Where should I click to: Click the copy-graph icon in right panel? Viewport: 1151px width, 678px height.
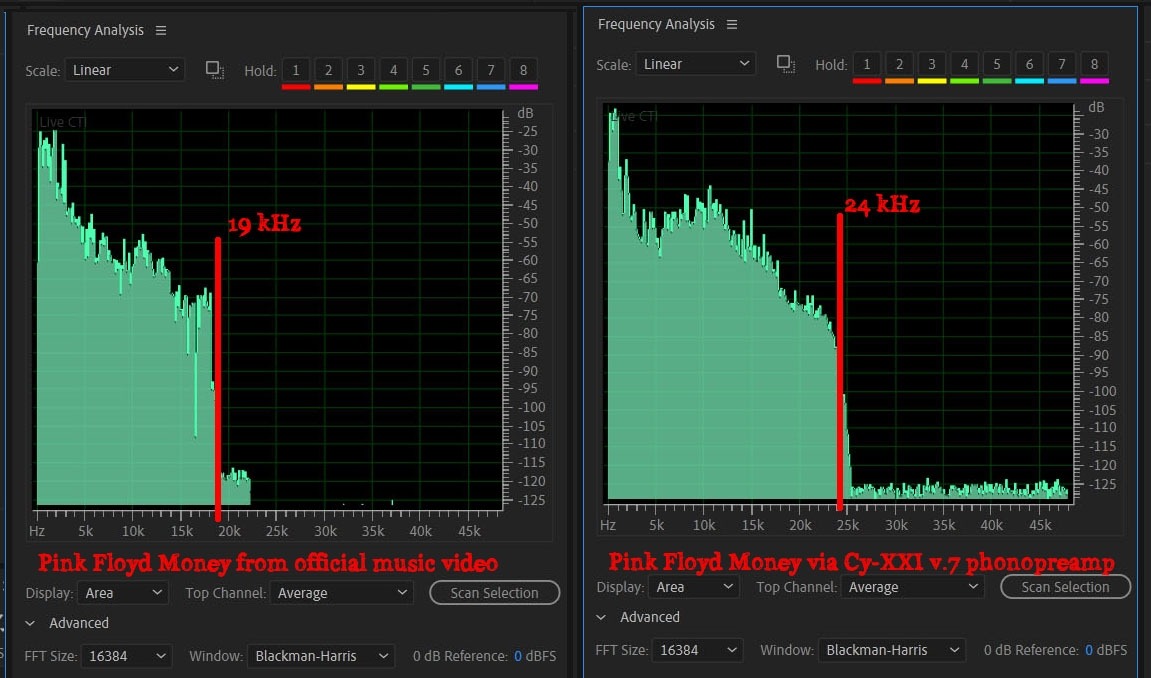pos(785,65)
